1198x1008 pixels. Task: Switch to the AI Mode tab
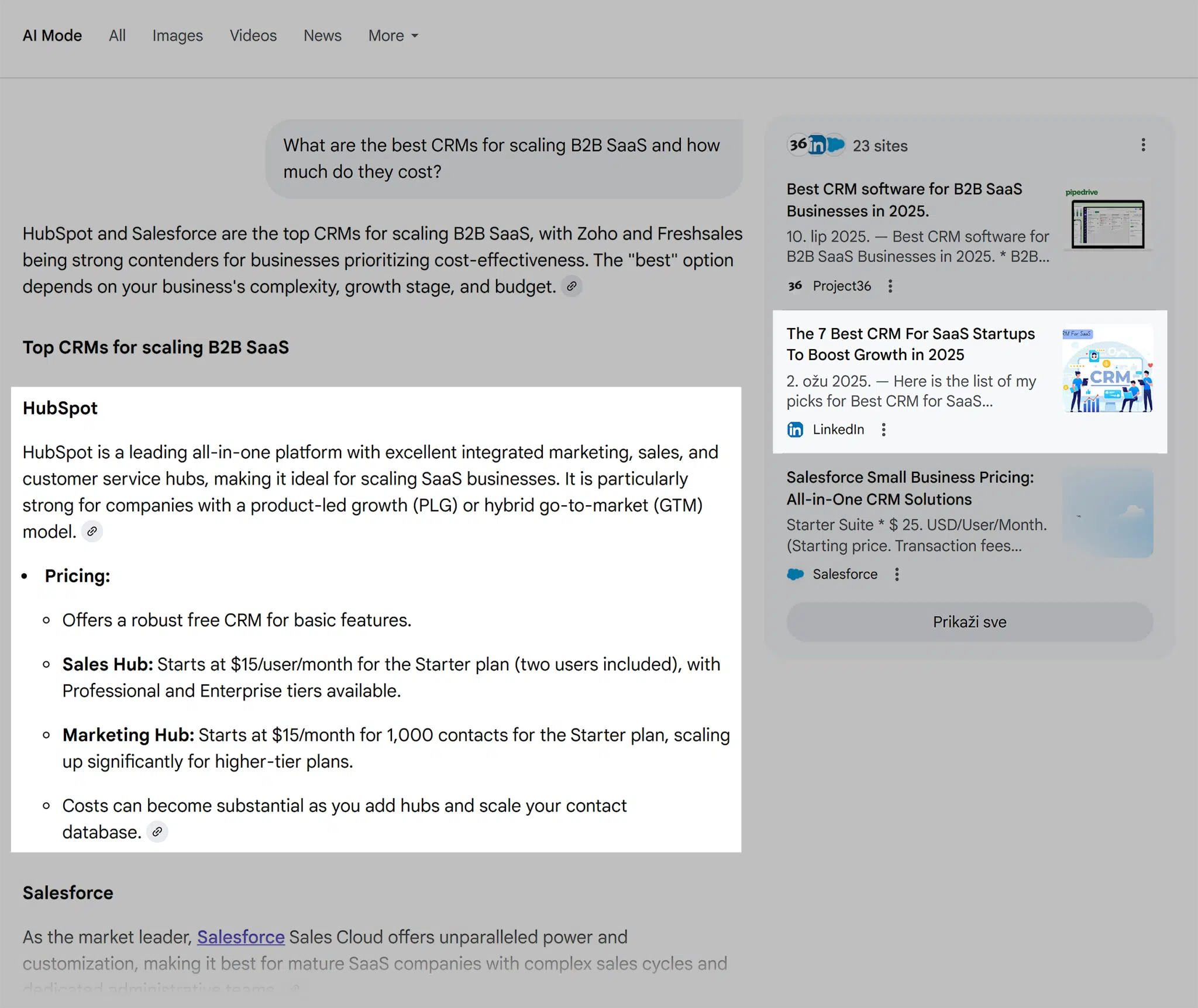[x=52, y=36]
